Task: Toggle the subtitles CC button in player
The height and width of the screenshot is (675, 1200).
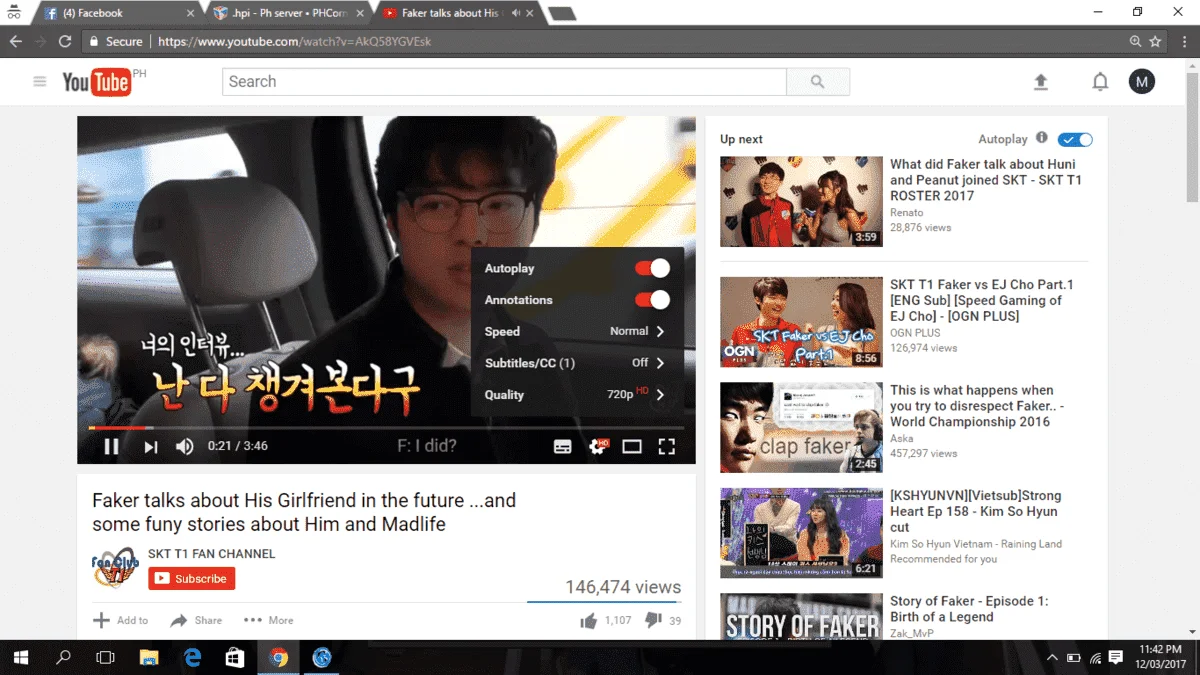Action: point(563,447)
